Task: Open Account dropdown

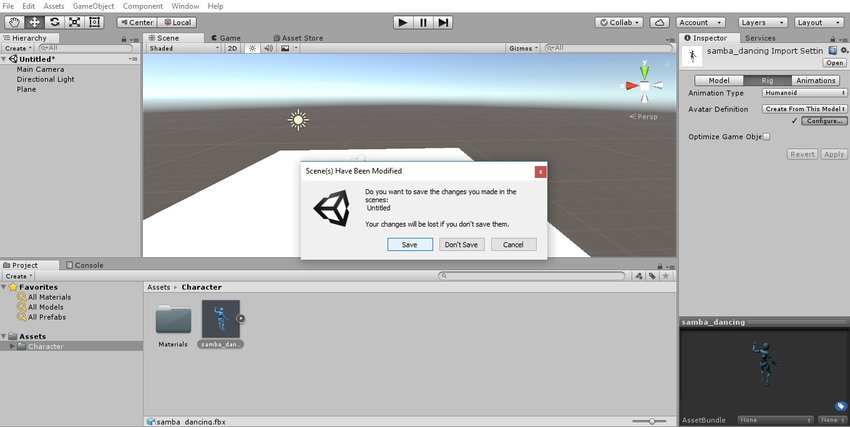Action: click(700, 22)
